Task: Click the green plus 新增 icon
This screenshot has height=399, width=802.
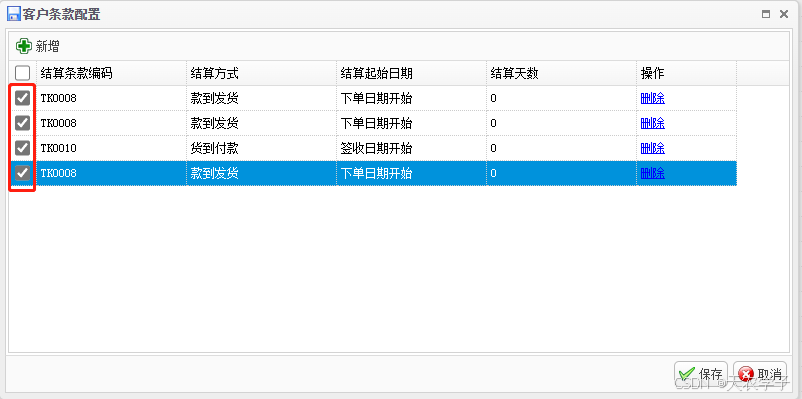Action: tap(24, 46)
